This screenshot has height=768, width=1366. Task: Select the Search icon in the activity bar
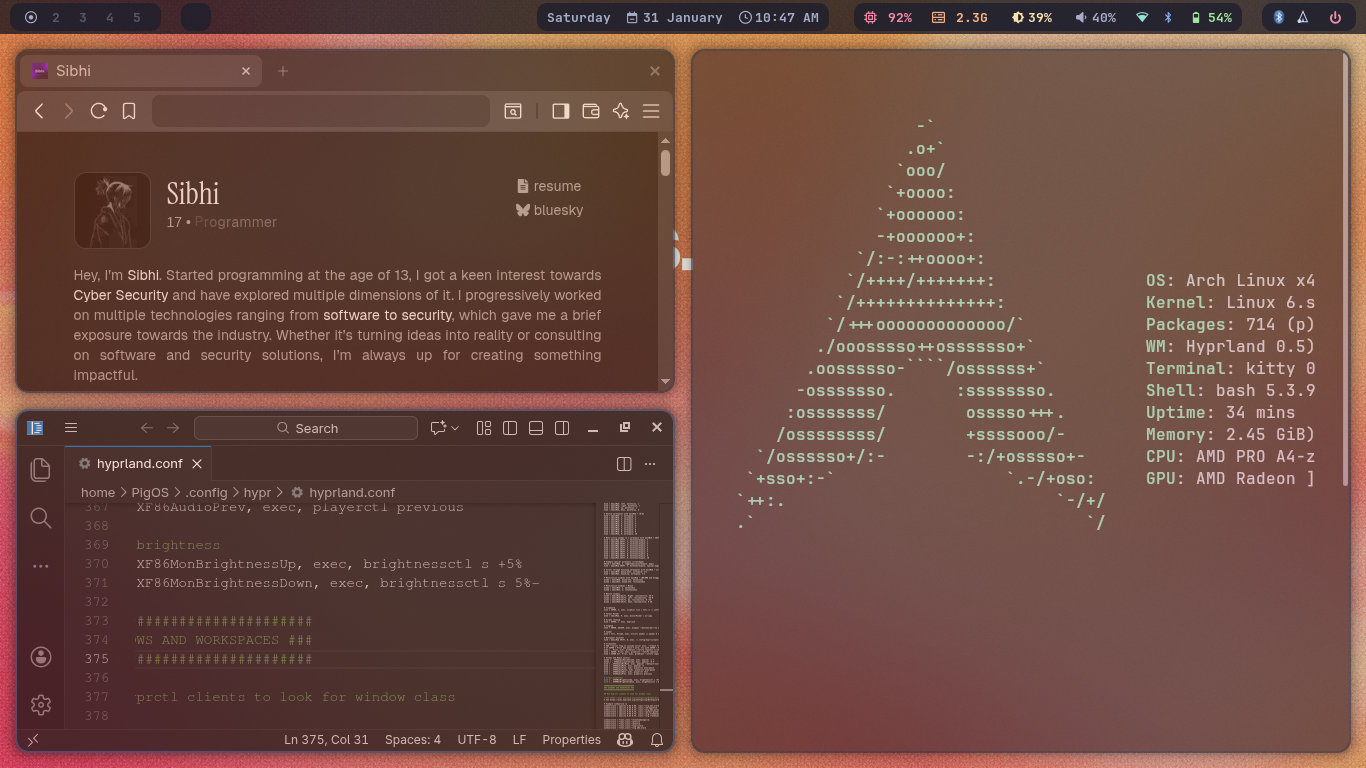[x=40, y=518]
